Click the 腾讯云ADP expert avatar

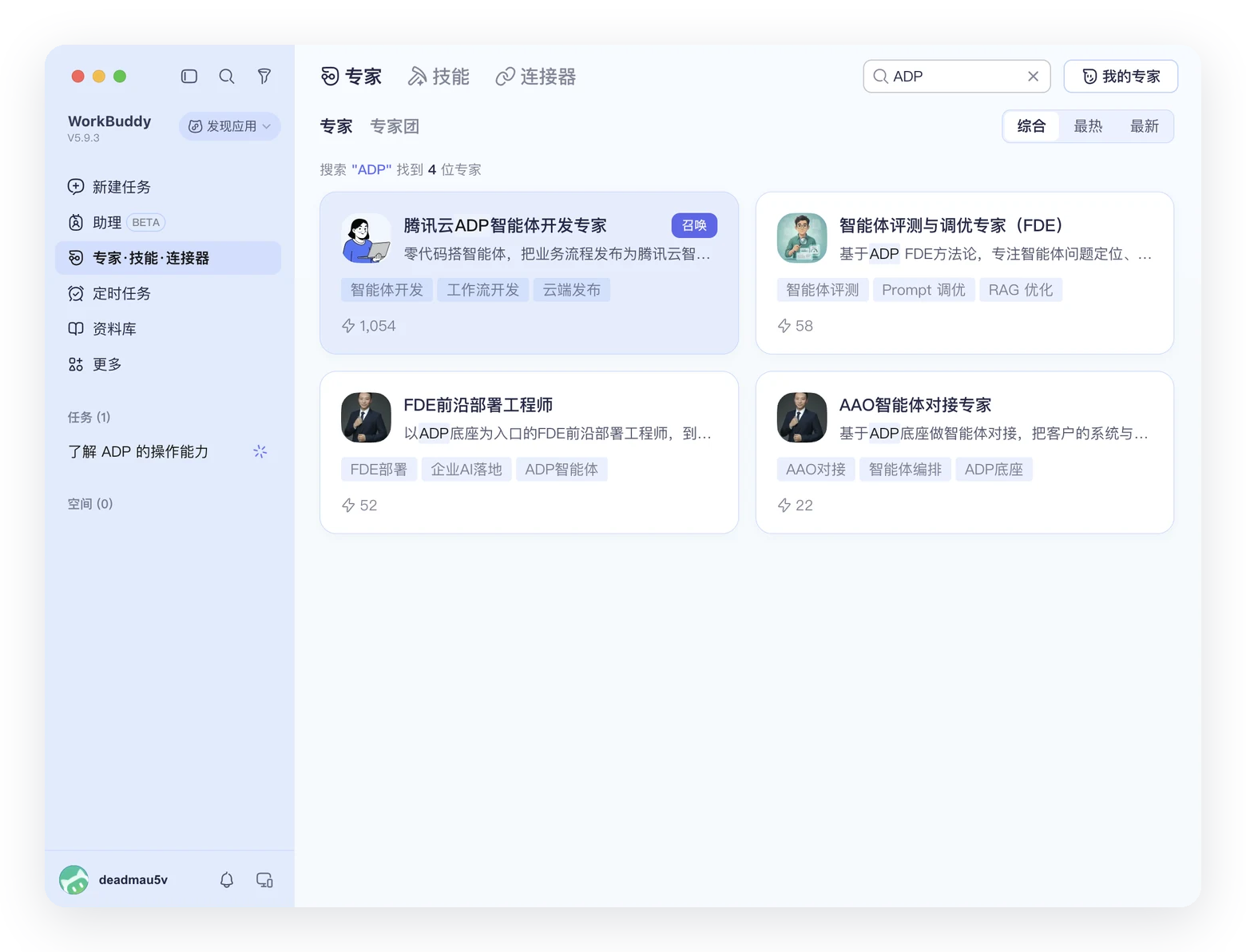(x=366, y=238)
